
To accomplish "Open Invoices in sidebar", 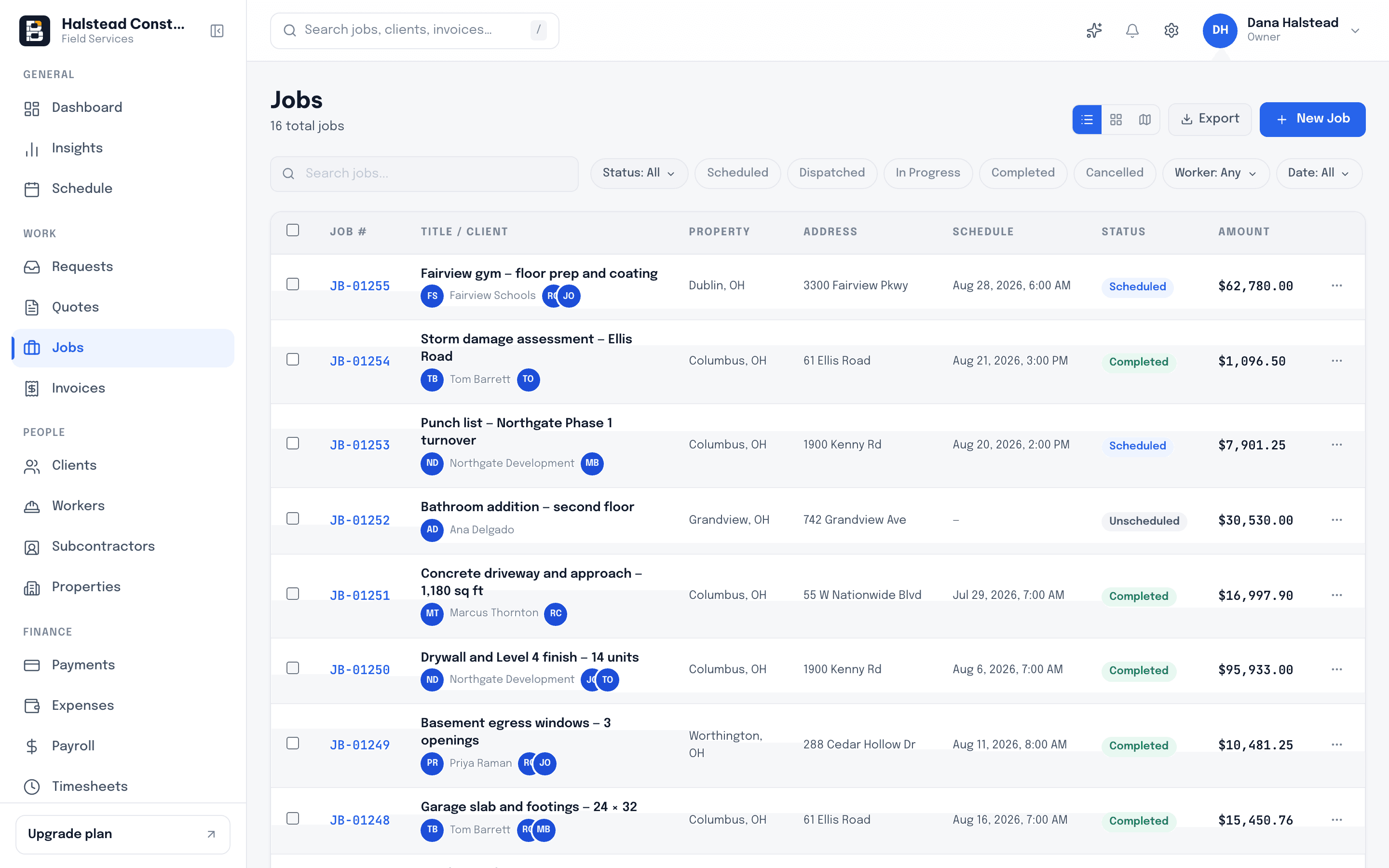I will coord(123,389).
